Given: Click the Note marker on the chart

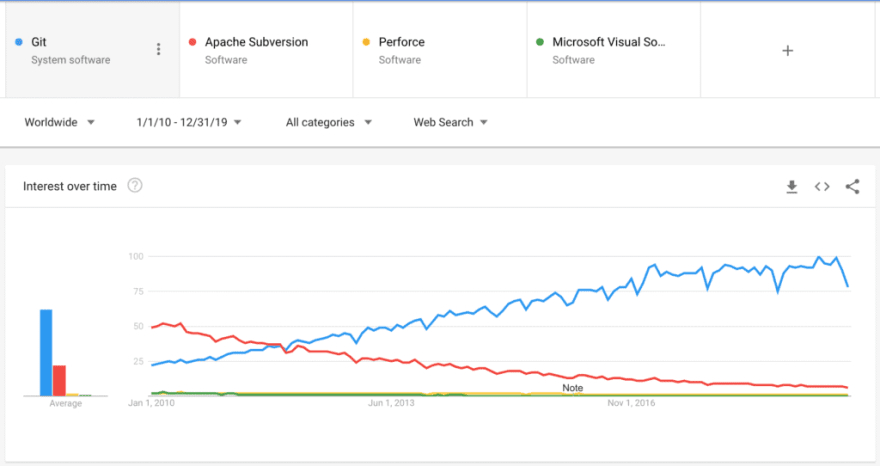Looking at the screenshot, I should point(572,388).
